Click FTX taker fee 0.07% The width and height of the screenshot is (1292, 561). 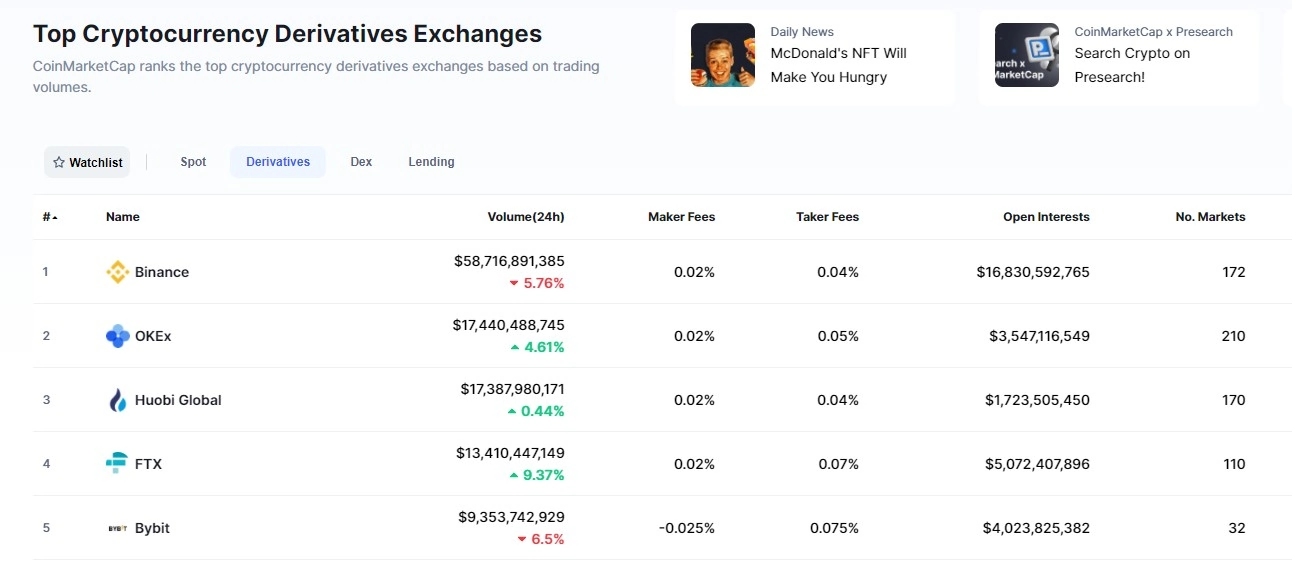(838, 464)
